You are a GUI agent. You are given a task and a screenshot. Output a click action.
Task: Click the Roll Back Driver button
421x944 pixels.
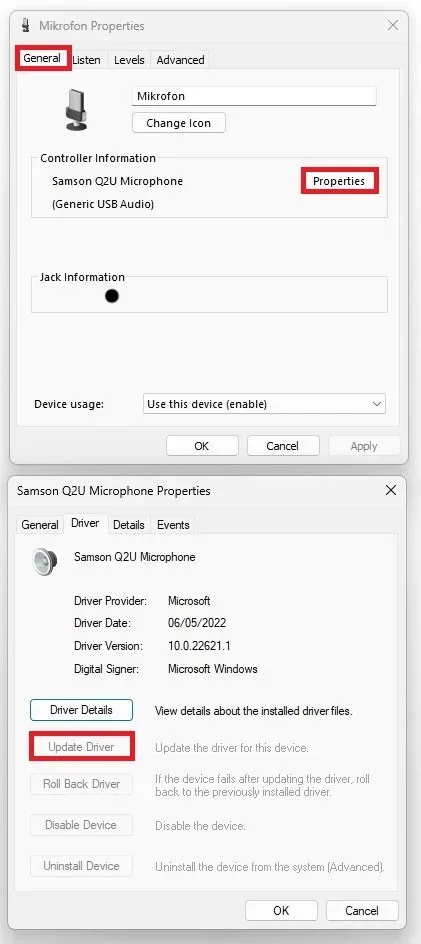(x=81, y=784)
